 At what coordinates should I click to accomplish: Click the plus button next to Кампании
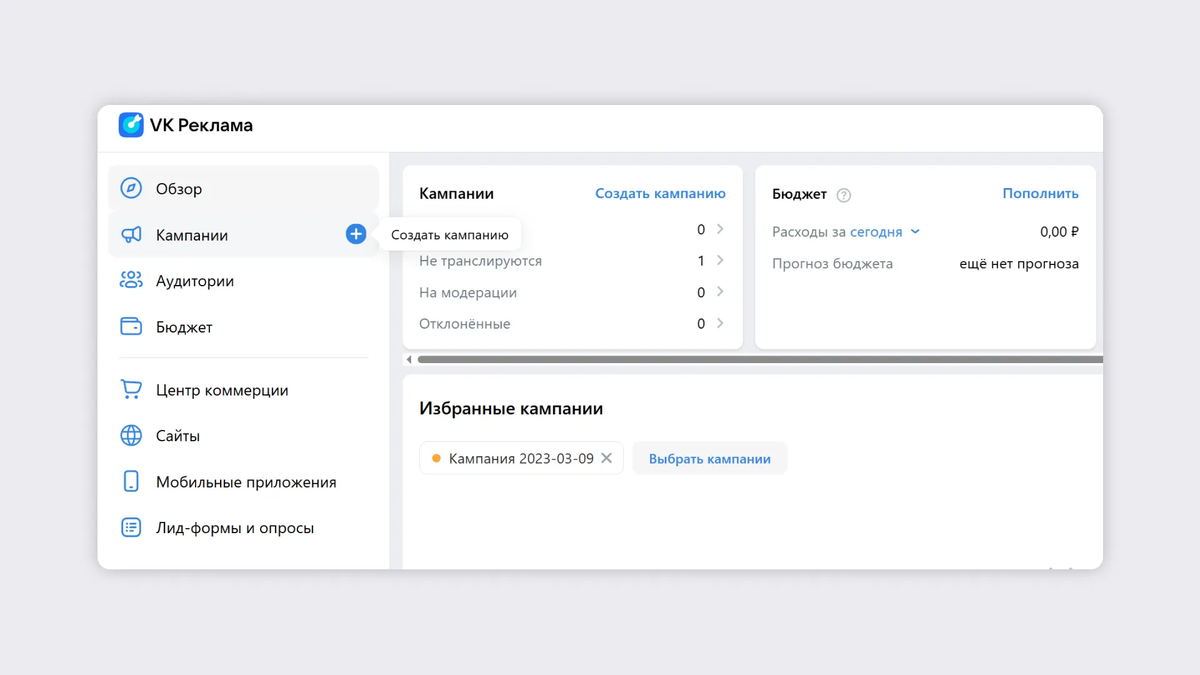pos(355,234)
